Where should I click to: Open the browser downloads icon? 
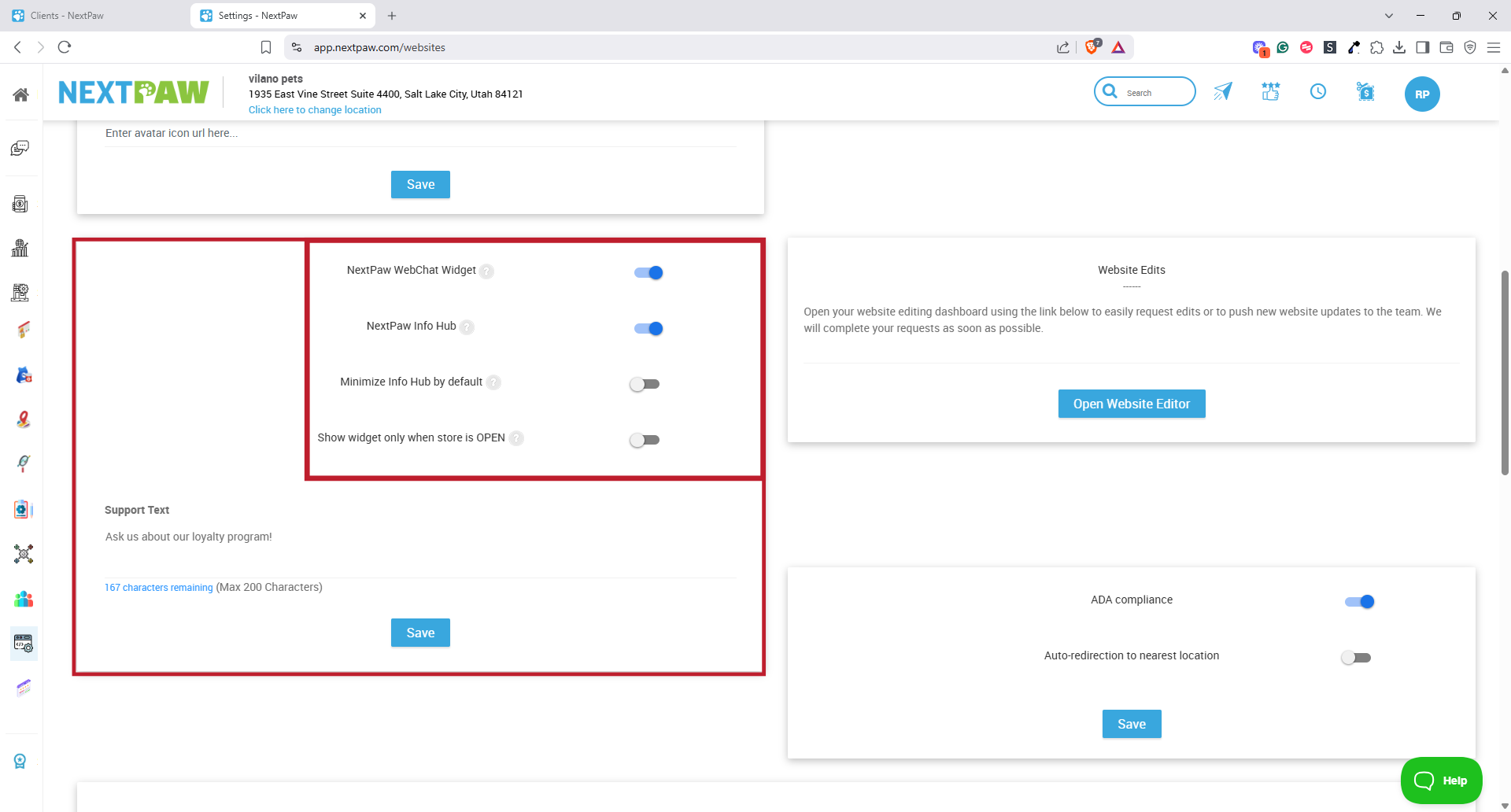click(x=1399, y=47)
